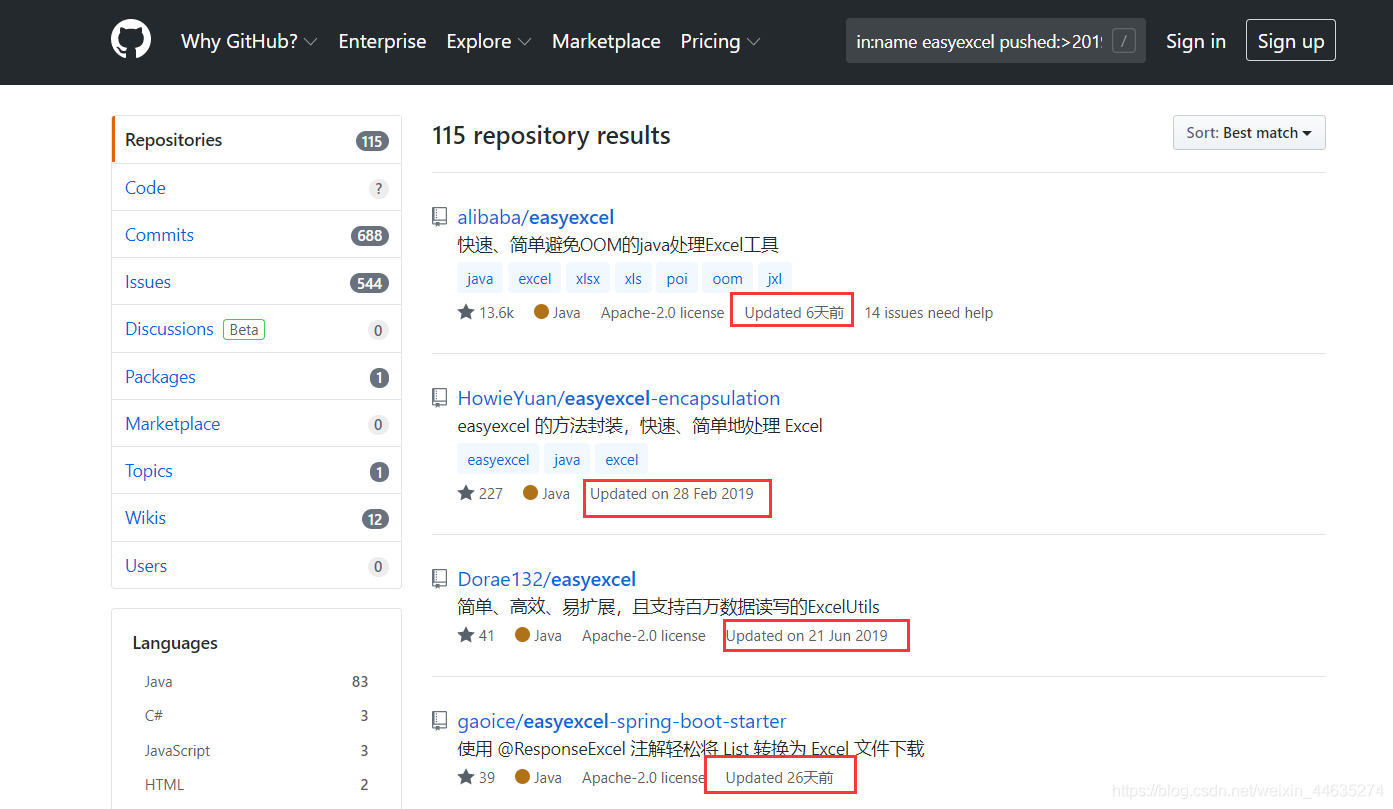Image resolution: width=1393 pixels, height=809 pixels.
Task: Open the Sort: Best match dropdown
Action: [x=1249, y=133]
